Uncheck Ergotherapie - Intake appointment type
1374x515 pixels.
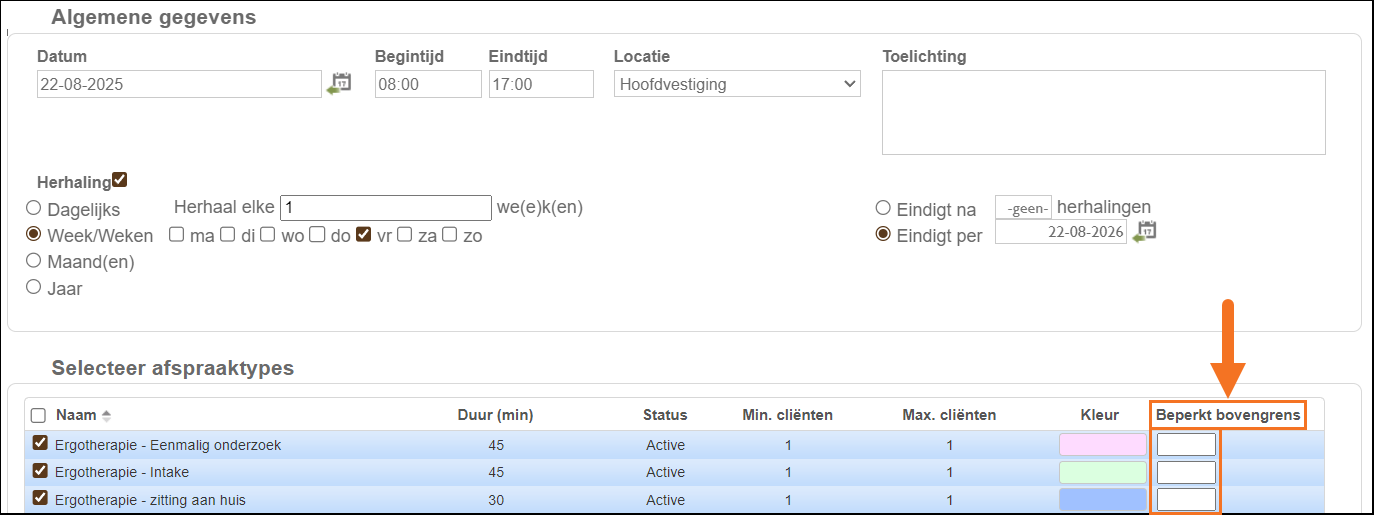point(41,471)
